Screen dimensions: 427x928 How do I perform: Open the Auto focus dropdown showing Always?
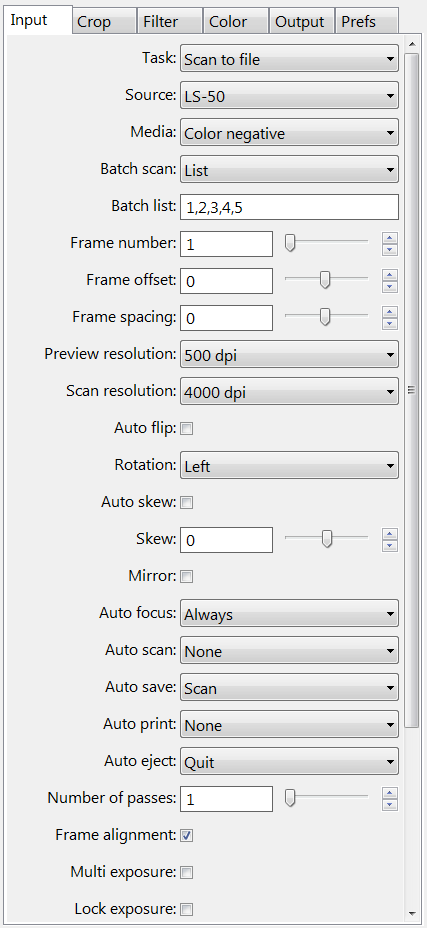pyautogui.click(x=289, y=614)
